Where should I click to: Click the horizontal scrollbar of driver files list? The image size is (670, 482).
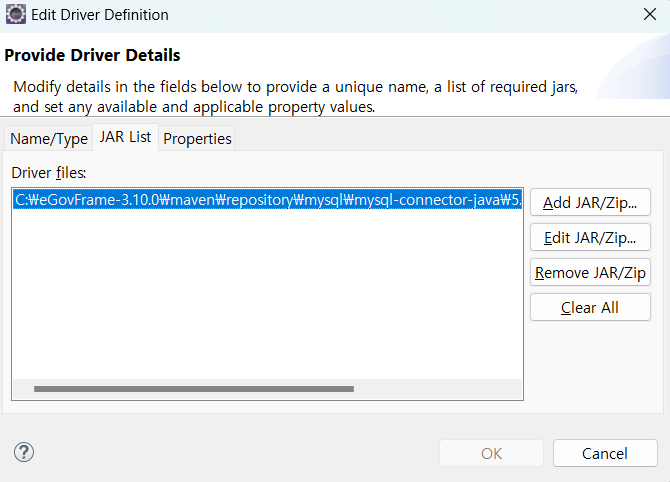click(194, 389)
